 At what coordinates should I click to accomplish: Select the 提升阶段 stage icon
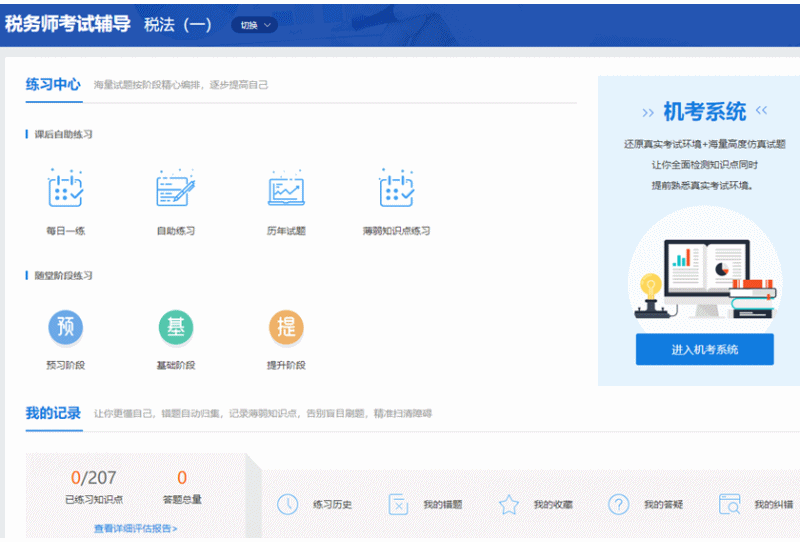click(x=286, y=327)
